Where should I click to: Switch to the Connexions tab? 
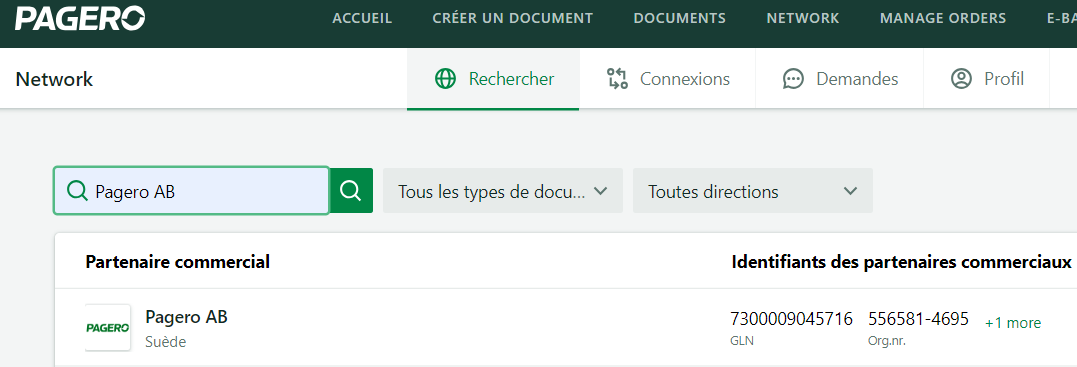tap(668, 79)
